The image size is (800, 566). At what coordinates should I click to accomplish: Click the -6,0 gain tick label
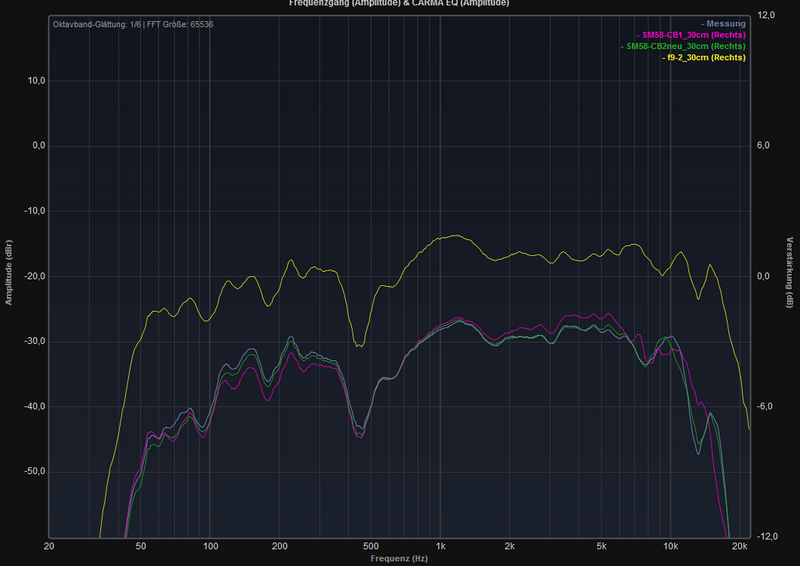pos(765,406)
